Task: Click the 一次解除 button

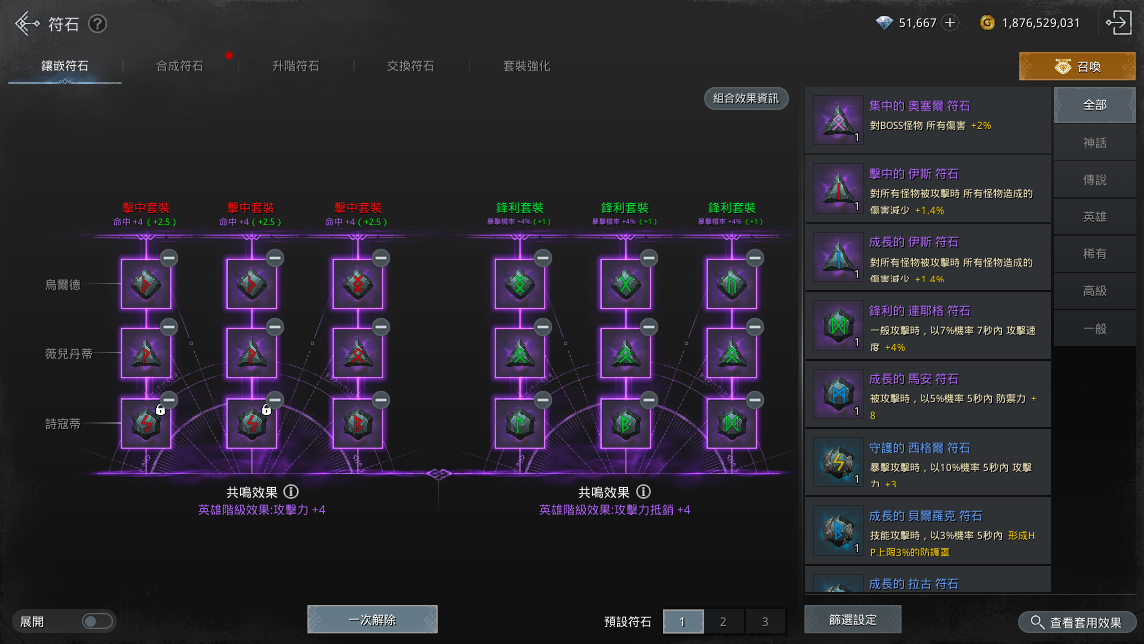Action: click(x=372, y=620)
